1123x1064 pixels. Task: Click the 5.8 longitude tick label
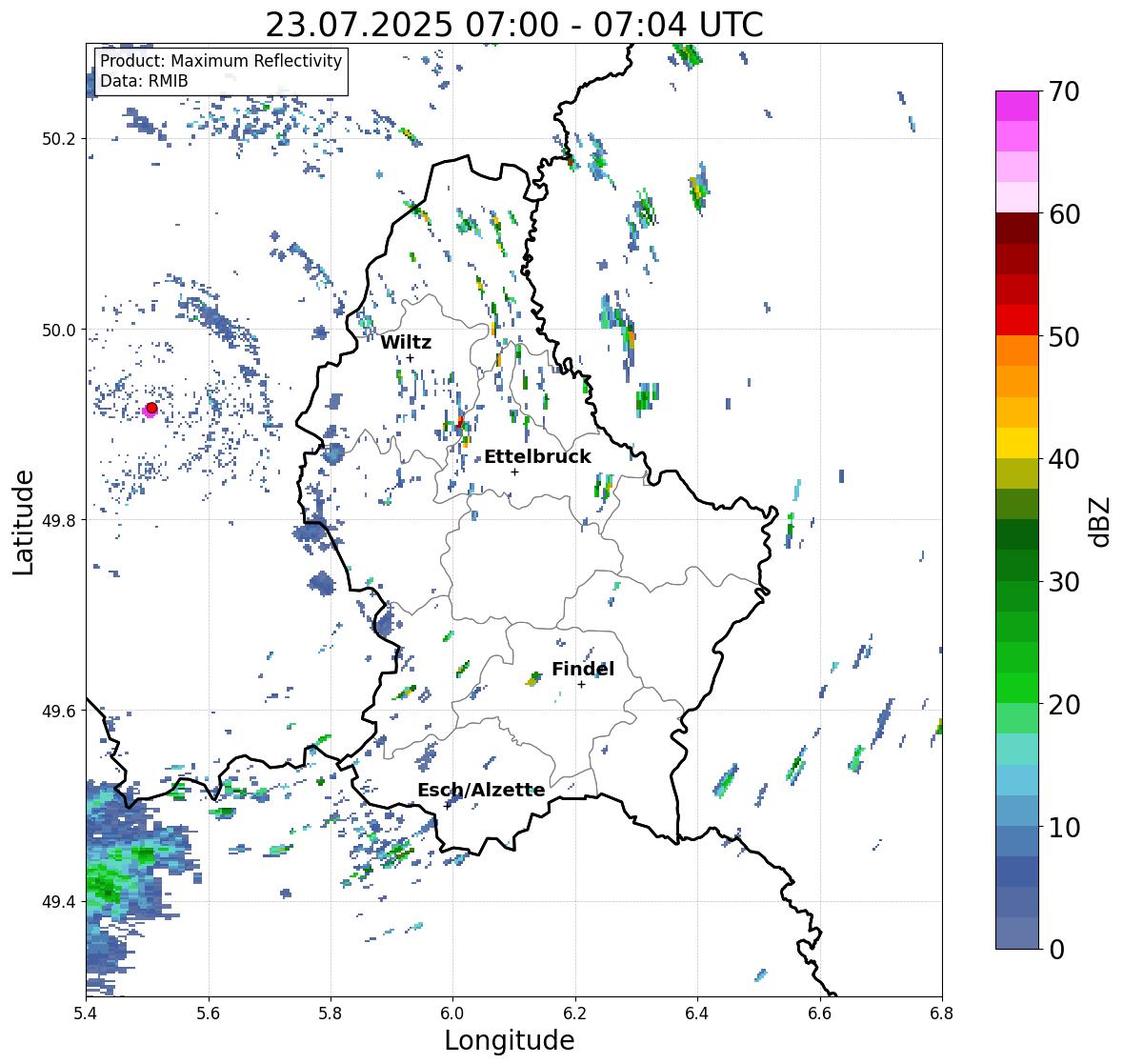331,1014
